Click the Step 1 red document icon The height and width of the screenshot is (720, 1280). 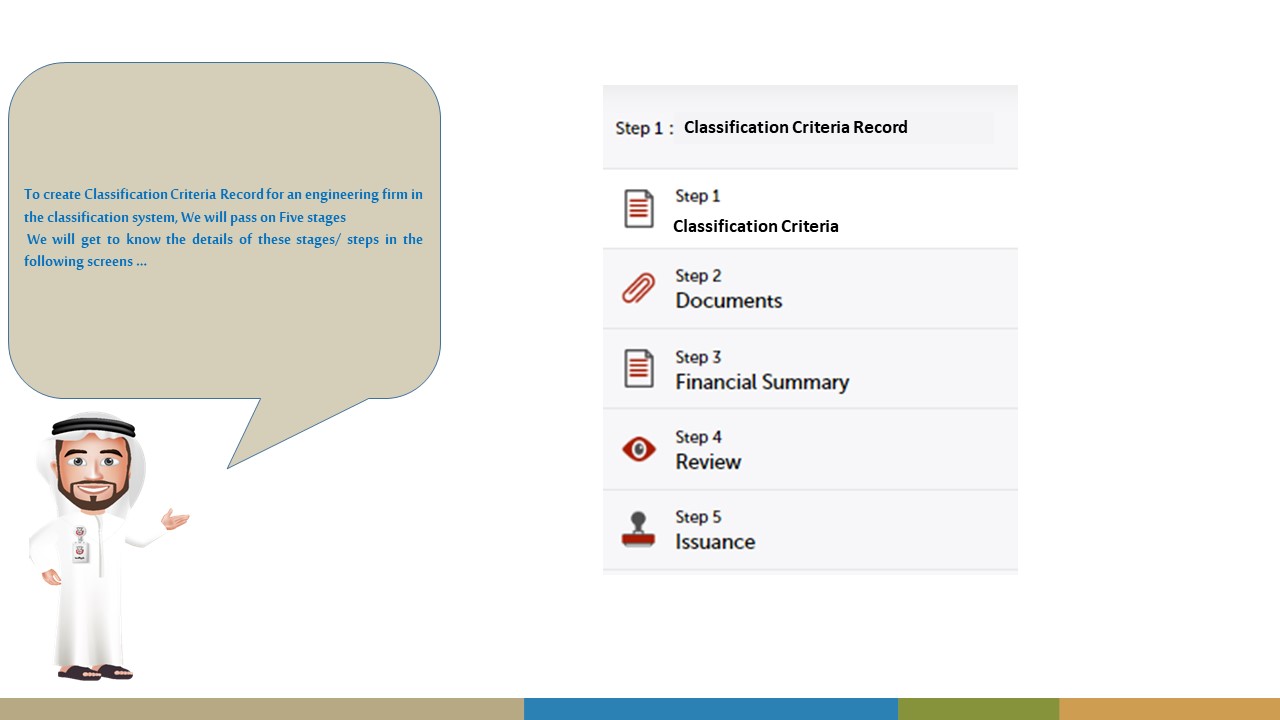pos(639,209)
